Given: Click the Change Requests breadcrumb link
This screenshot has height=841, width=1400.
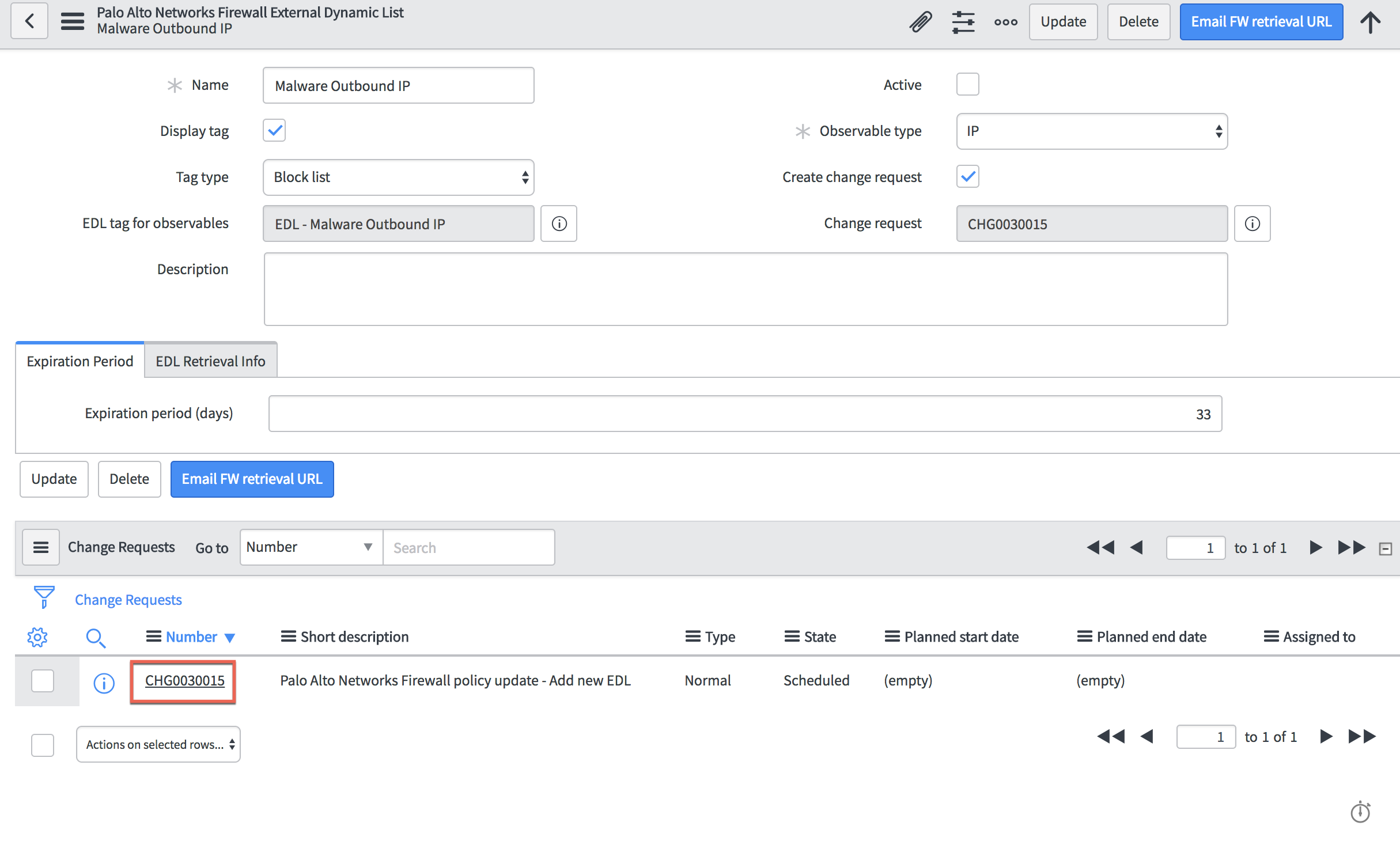Looking at the screenshot, I should 128,600.
